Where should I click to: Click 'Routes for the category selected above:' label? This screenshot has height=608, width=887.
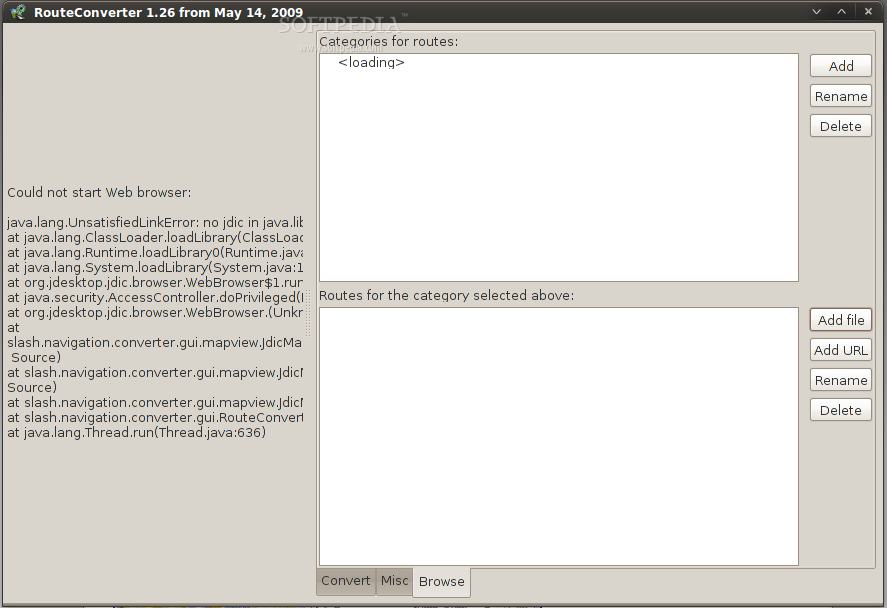click(446, 295)
